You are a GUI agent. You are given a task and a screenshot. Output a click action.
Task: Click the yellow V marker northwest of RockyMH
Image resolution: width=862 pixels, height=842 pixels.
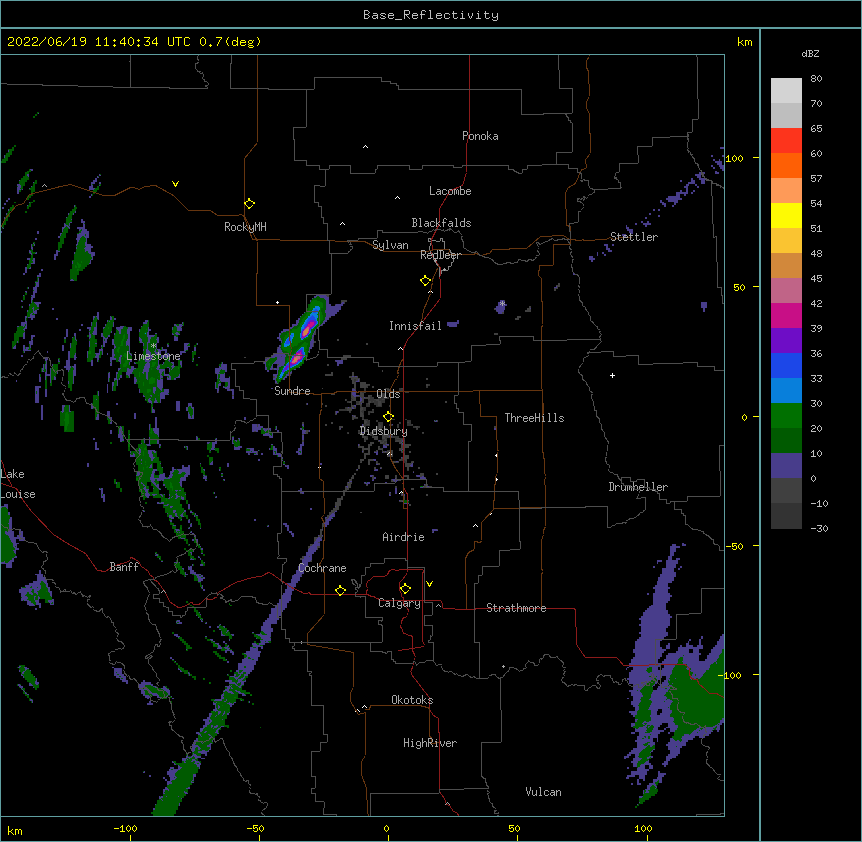(x=175, y=184)
